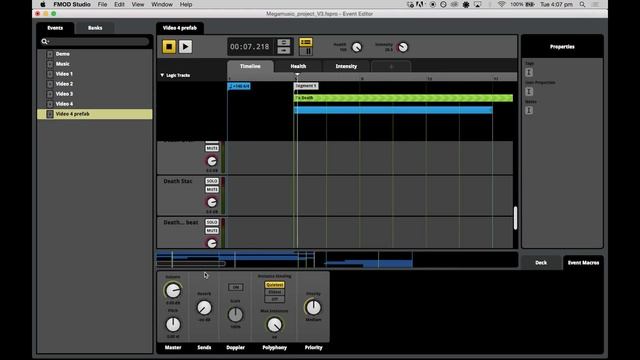Add a new parameter tab with plus
This screenshot has height=360, width=640.
391,66
